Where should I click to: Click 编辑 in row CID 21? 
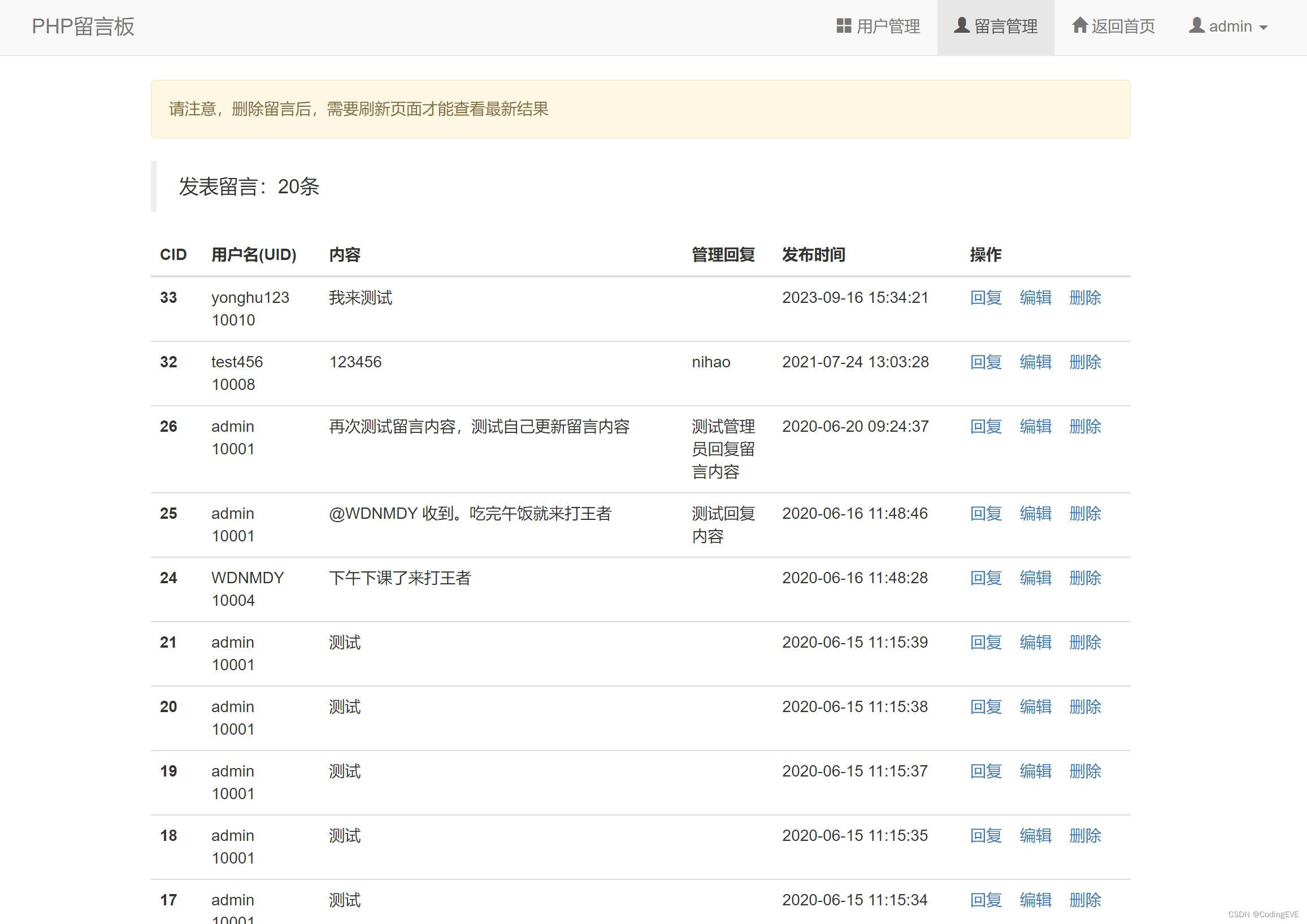(x=1035, y=641)
